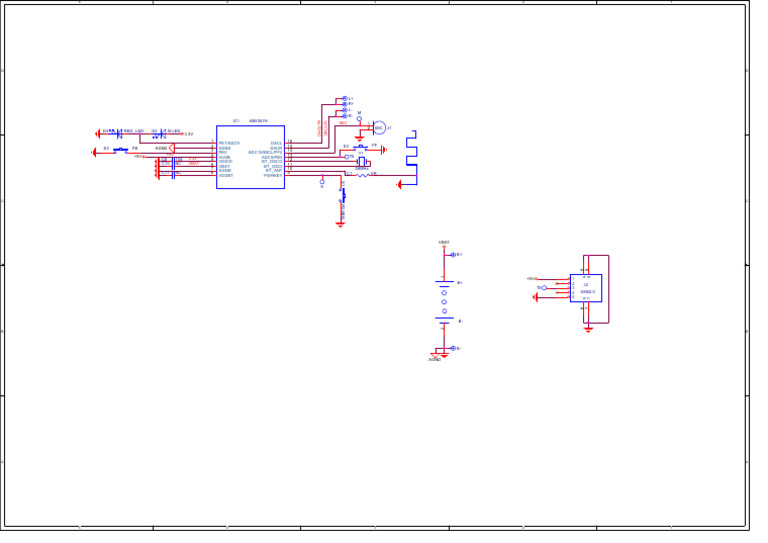Viewport: 768px width, 543px height.
Task: Select the R+ speaker test point
Action: point(345,104)
